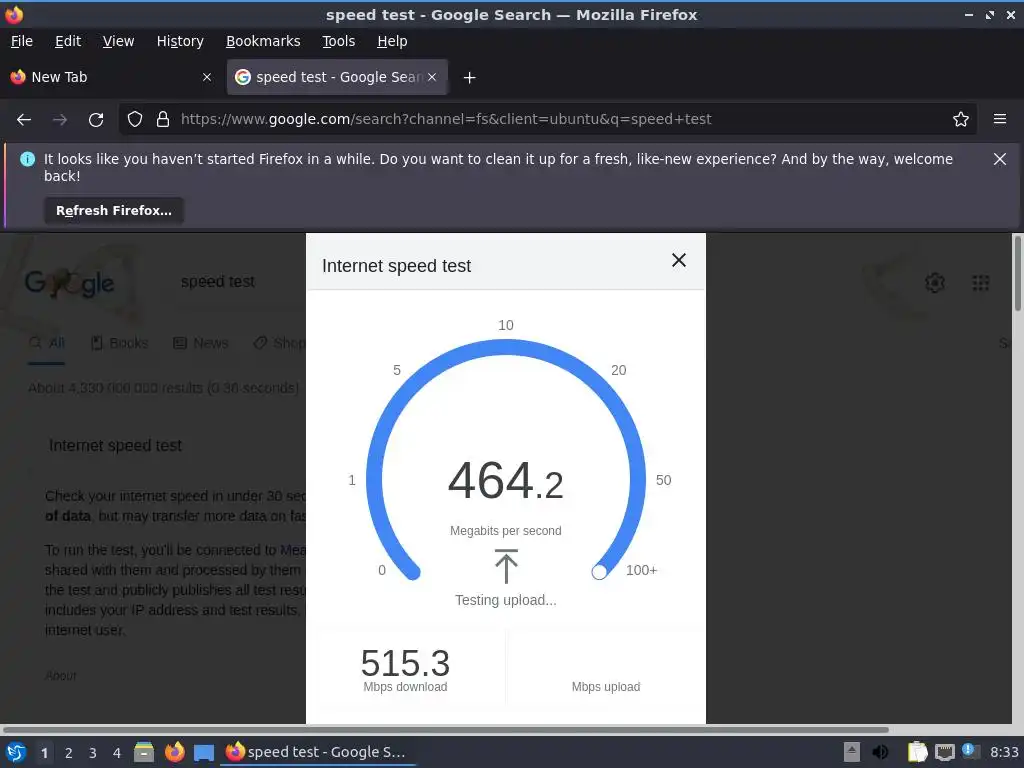Viewport: 1024px width, 768px height.
Task: Click the vertical page scrollbar
Action: coord(1017,273)
